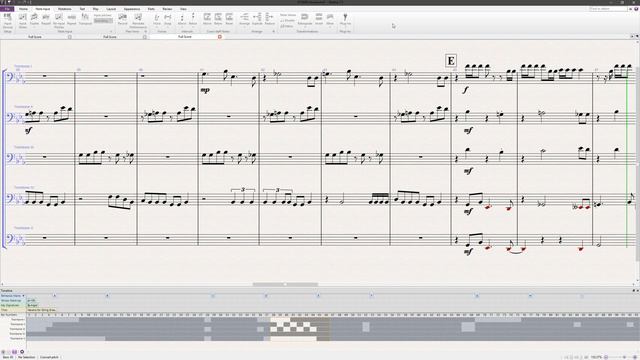
Task: Click the first rehearsal marker on the timeline
Action: coord(54,295)
